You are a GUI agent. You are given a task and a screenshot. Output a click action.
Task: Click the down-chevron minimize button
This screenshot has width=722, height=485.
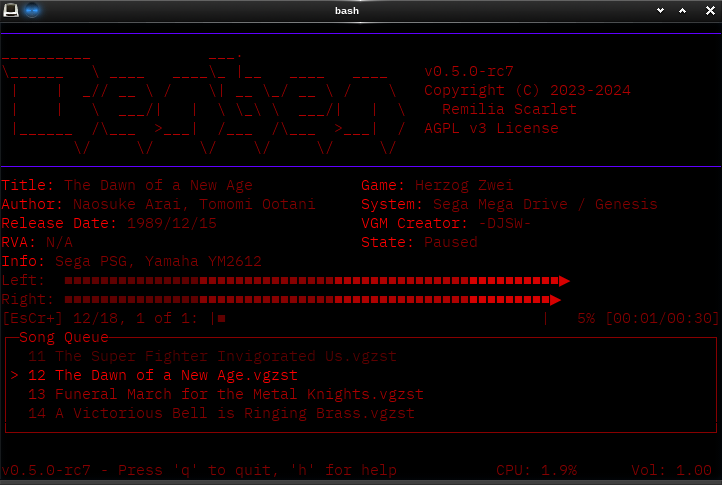[x=660, y=11]
